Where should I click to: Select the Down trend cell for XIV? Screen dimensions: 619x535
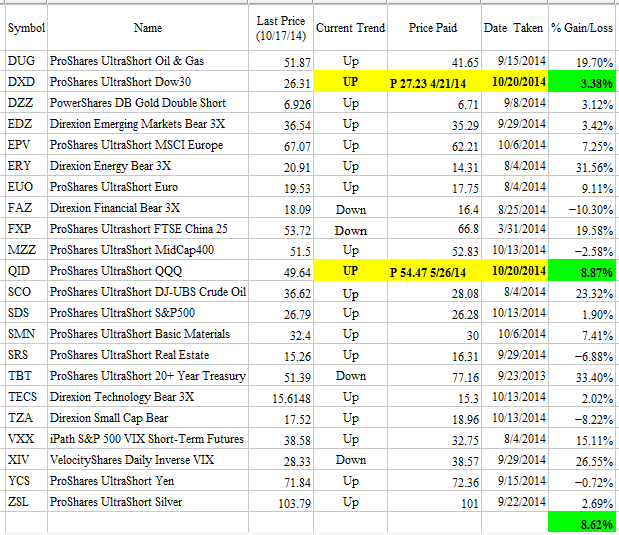[x=350, y=460]
